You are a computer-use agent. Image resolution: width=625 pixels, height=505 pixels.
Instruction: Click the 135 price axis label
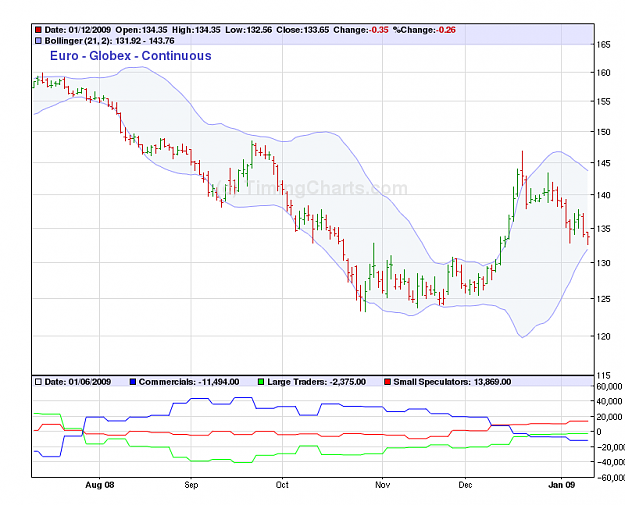[x=603, y=229]
